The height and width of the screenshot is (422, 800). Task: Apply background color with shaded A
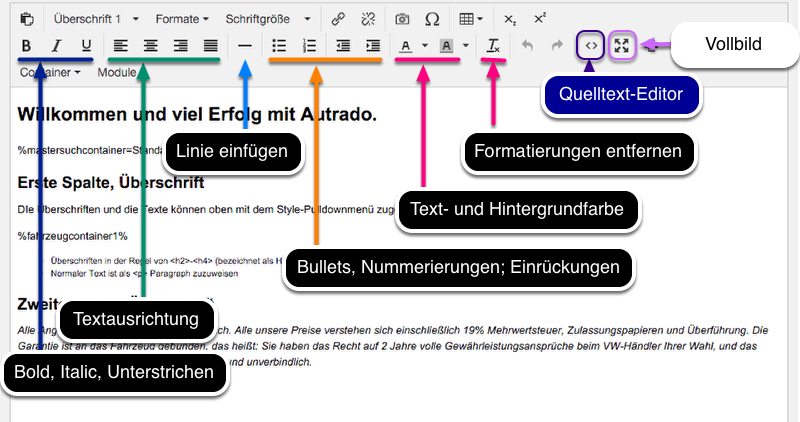(x=446, y=46)
